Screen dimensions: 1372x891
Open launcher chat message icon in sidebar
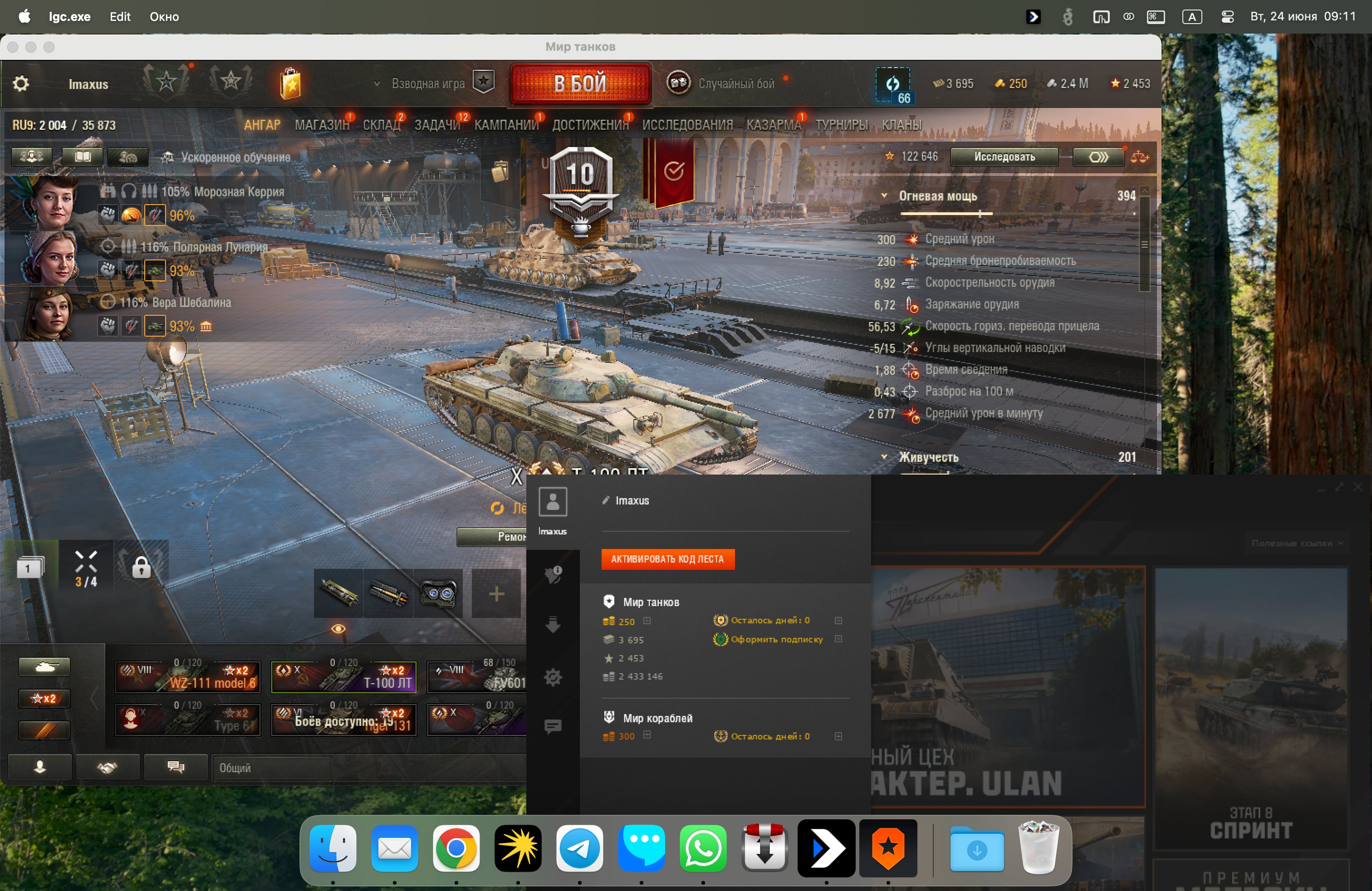click(x=553, y=726)
